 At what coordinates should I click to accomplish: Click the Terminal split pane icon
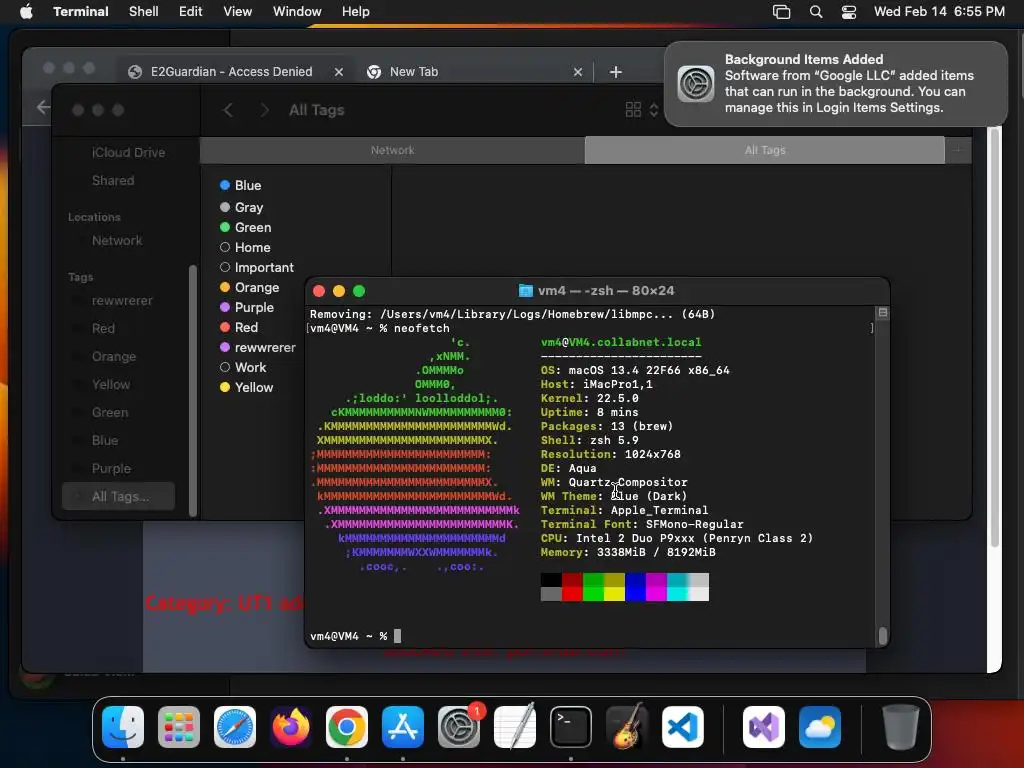(883, 313)
